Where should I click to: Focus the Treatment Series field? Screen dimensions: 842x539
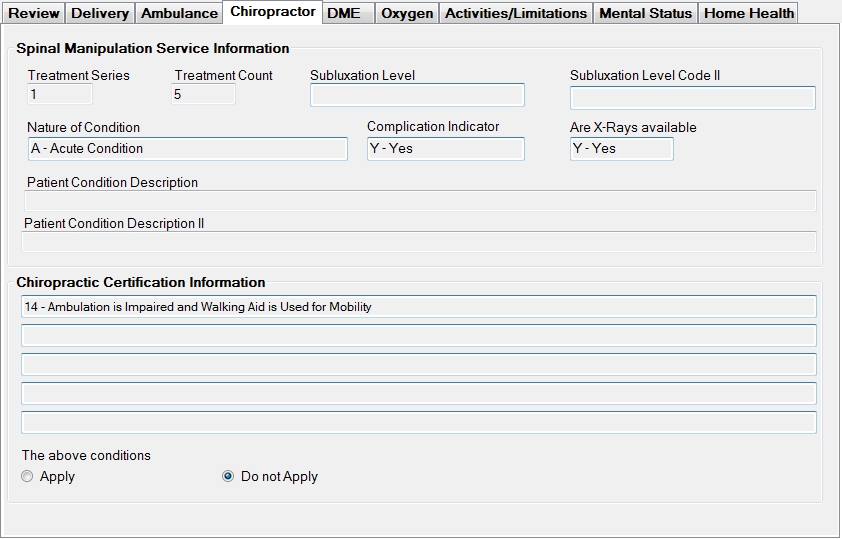click(x=60, y=95)
